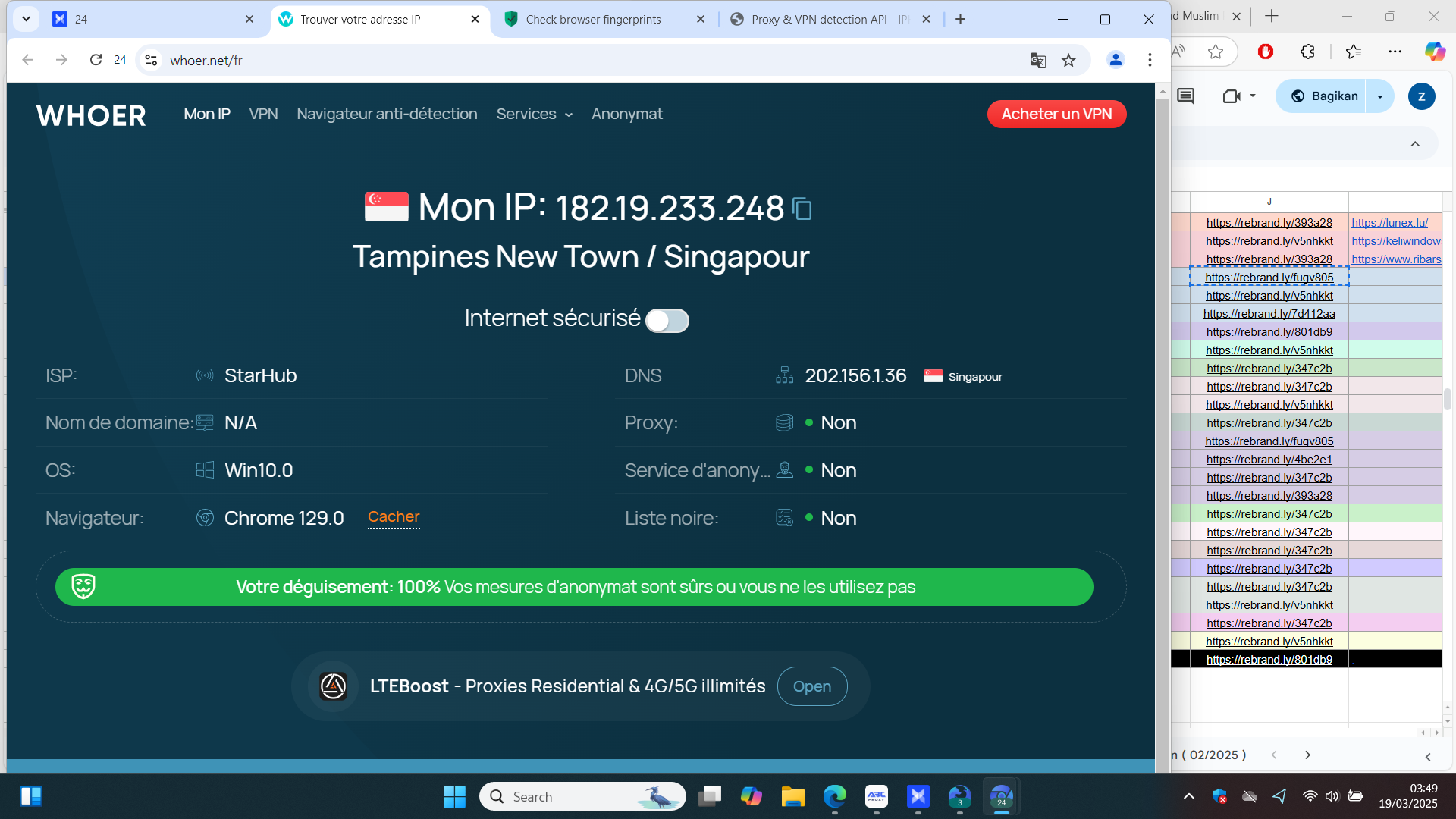Image resolution: width=1456 pixels, height=819 pixels.
Task: Open Chrome tab search dropdown
Action: 26,19
